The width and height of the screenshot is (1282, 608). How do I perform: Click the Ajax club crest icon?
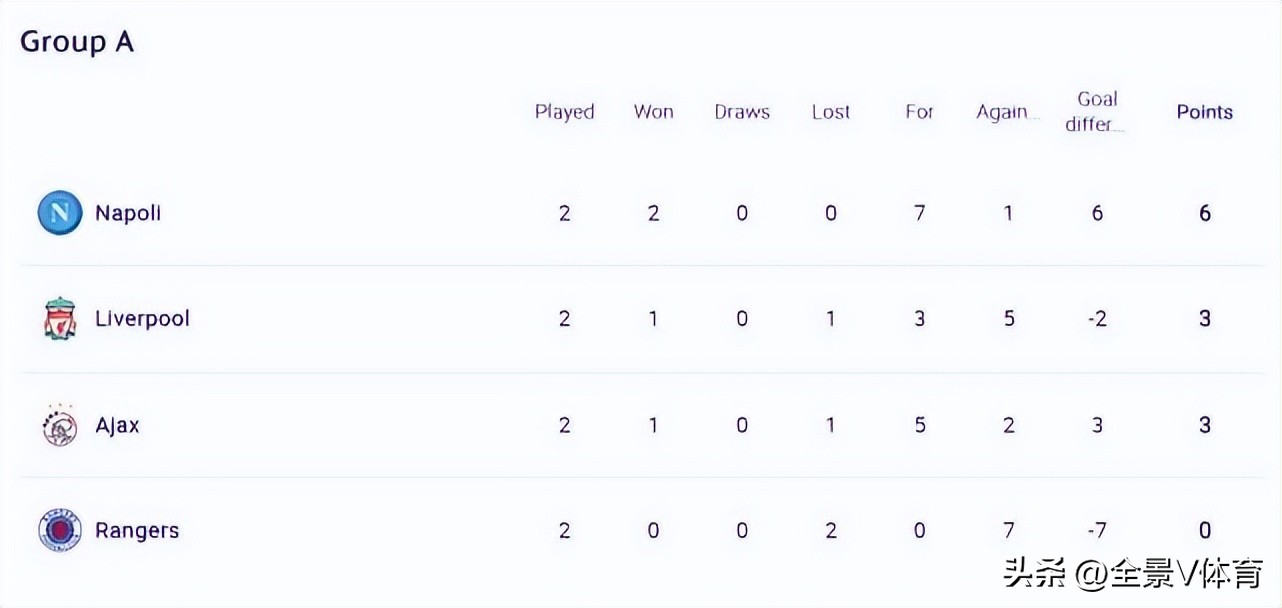click(60, 426)
